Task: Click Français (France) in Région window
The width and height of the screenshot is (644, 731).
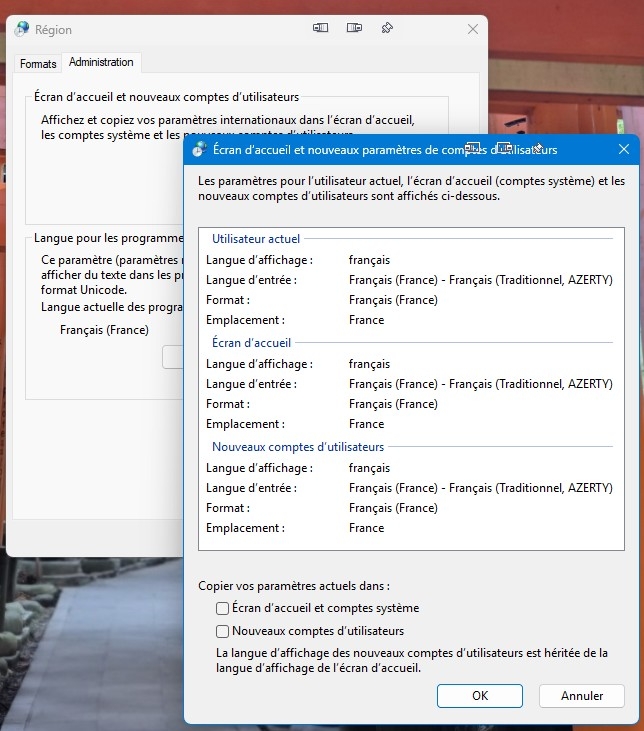Action: coord(104,330)
